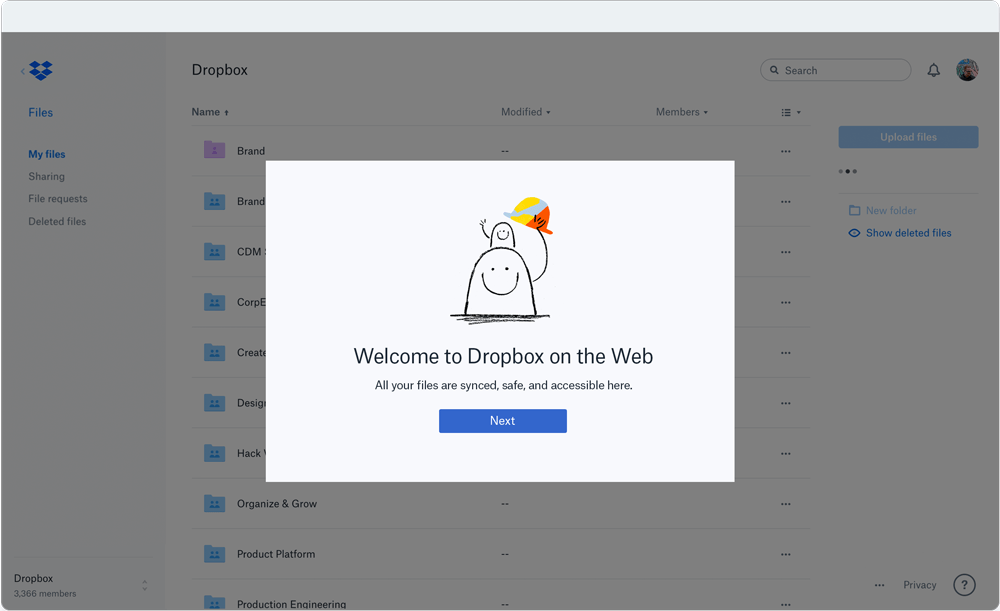Open the Privacy link

[919, 585]
